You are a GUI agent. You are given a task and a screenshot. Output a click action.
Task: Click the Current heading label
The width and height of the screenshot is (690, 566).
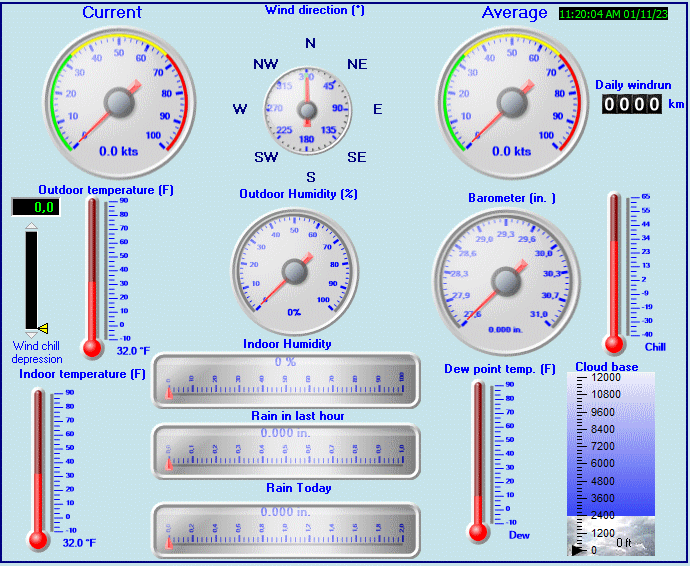(112, 13)
